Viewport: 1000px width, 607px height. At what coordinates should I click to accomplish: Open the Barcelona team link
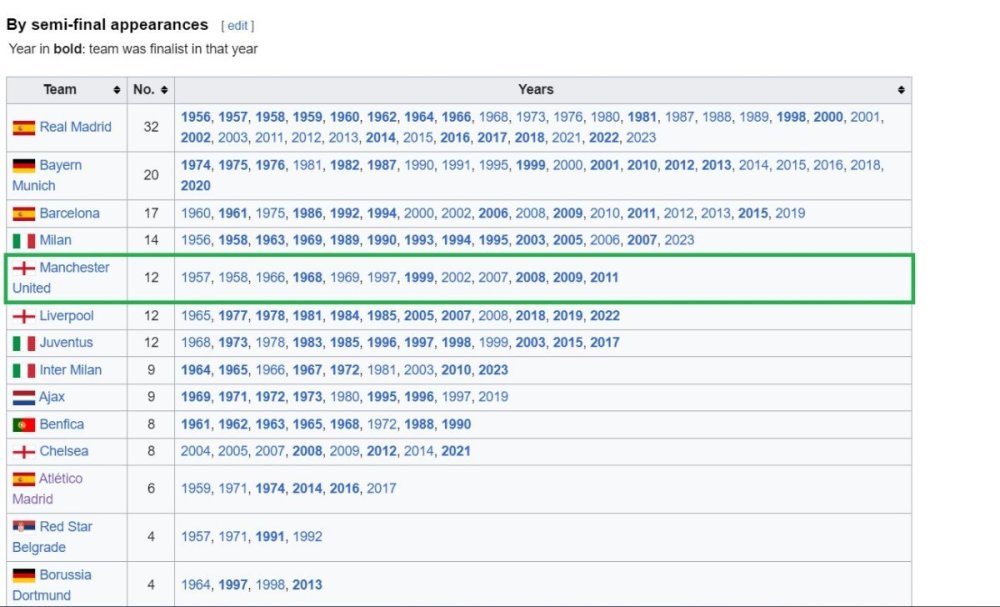(69, 213)
